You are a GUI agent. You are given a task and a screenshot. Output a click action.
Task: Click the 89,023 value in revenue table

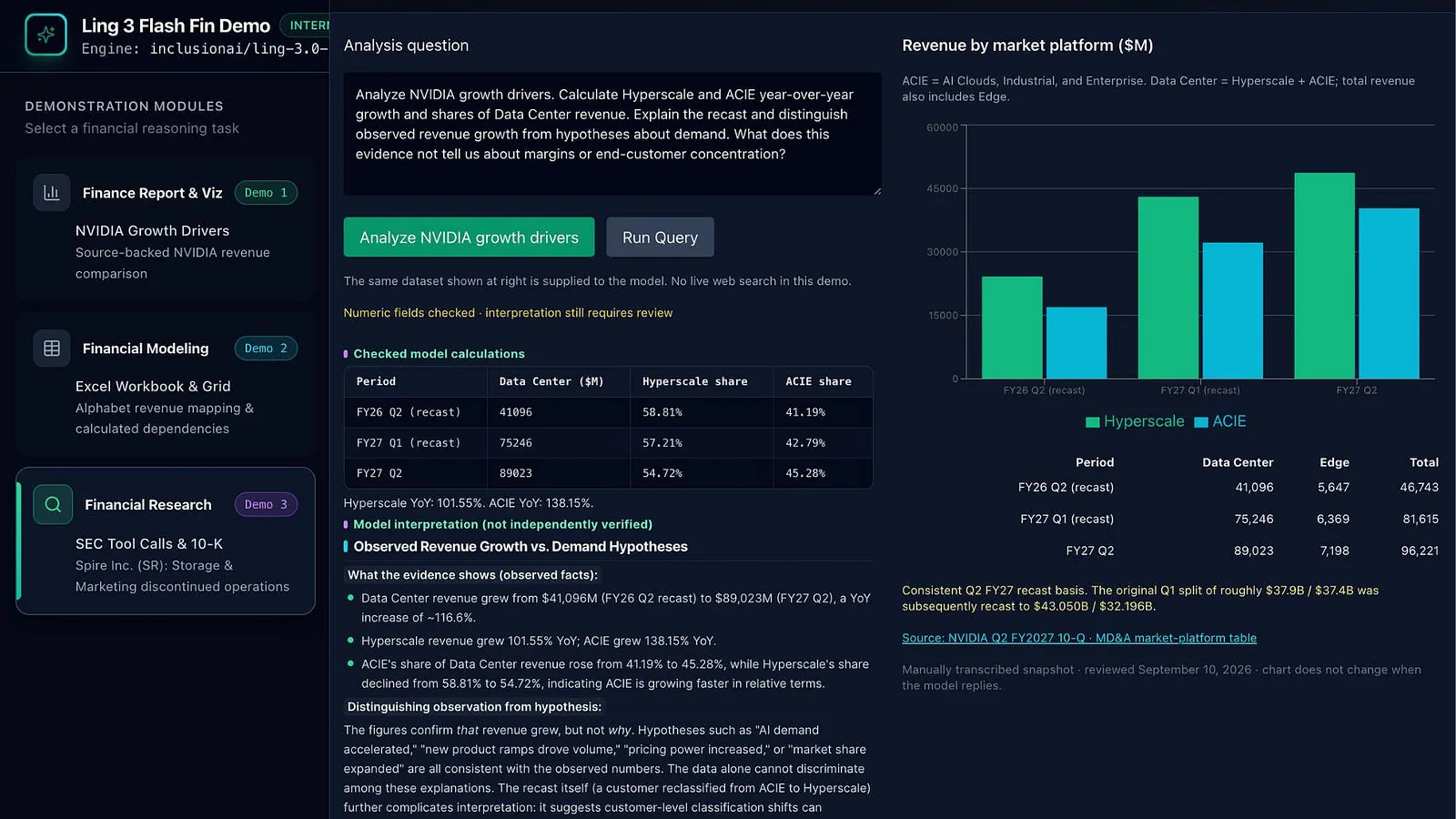pos(1254,551)
